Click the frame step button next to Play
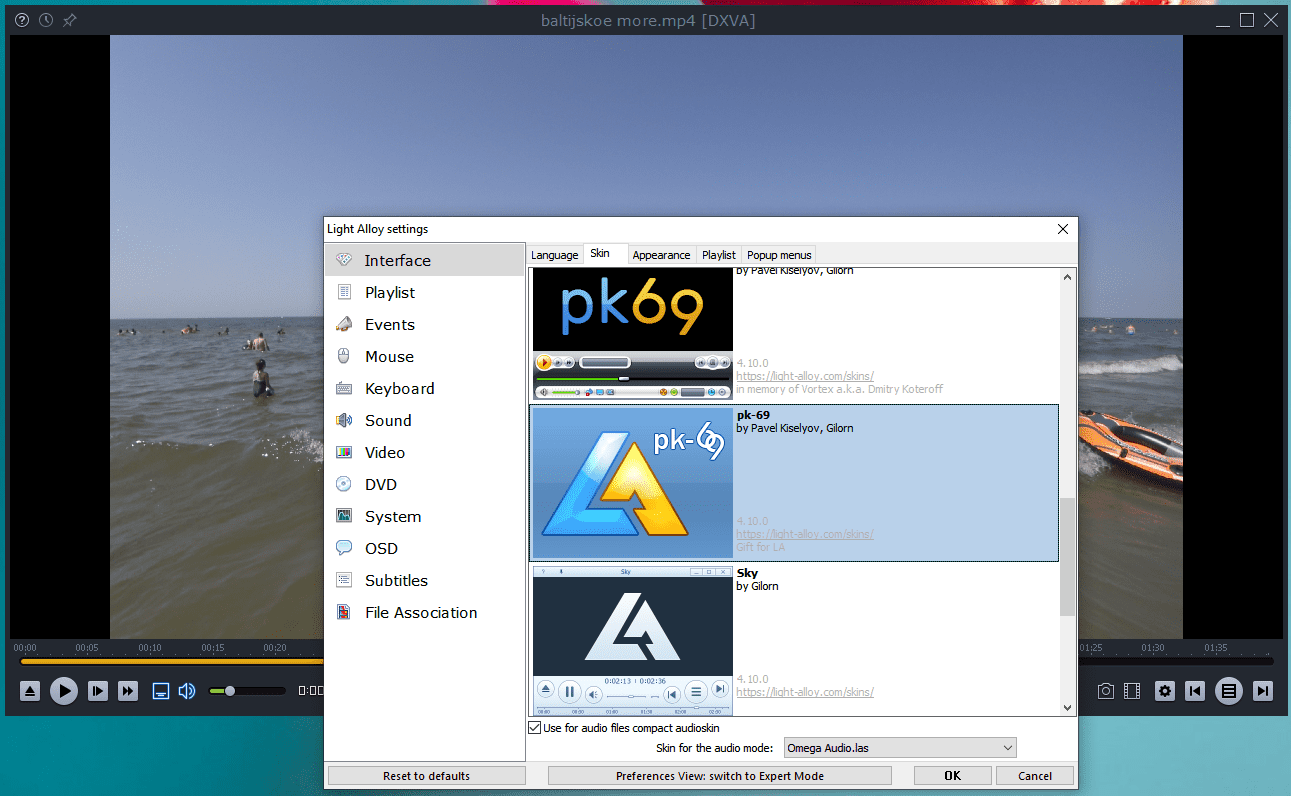Image resolution: width=1291 pixels, height=796 pixels. pyautogui.click(x=98, y=691)
